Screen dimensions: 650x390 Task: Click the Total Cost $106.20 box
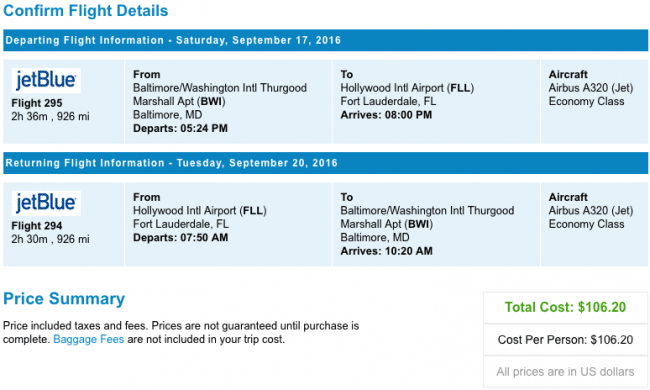[x=565, y=307]
